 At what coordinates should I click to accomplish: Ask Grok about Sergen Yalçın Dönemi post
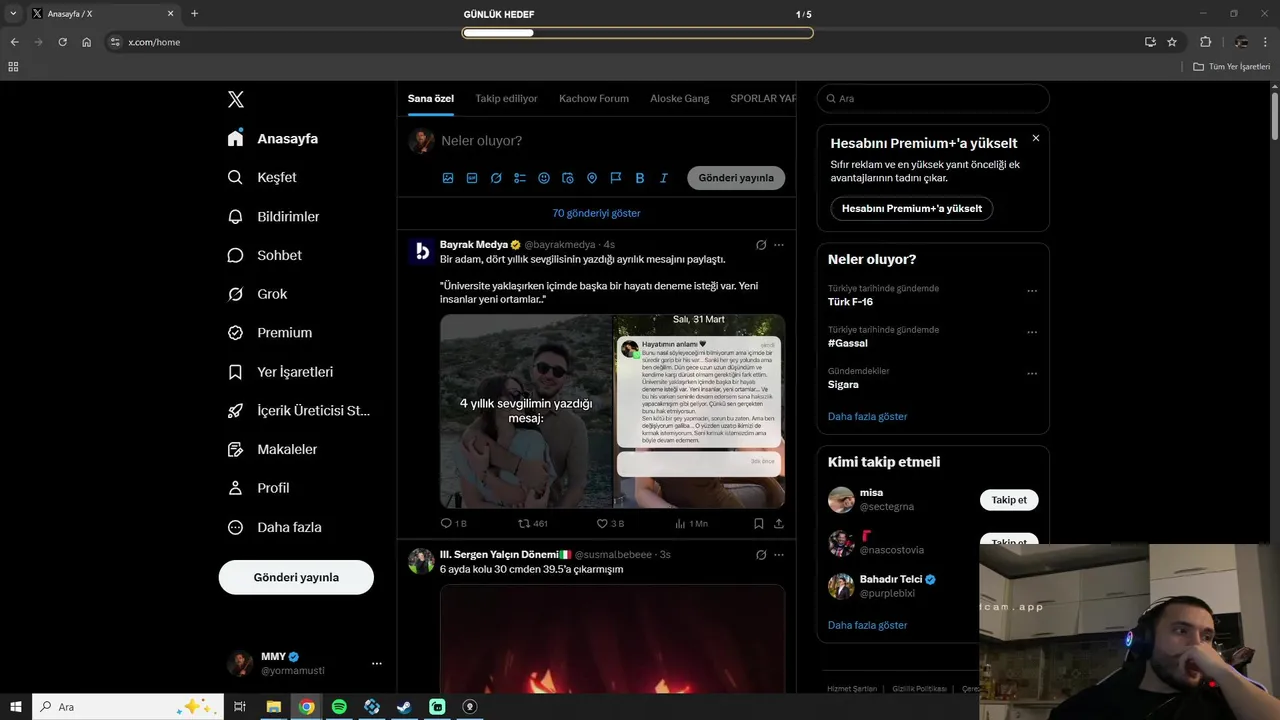761,555
